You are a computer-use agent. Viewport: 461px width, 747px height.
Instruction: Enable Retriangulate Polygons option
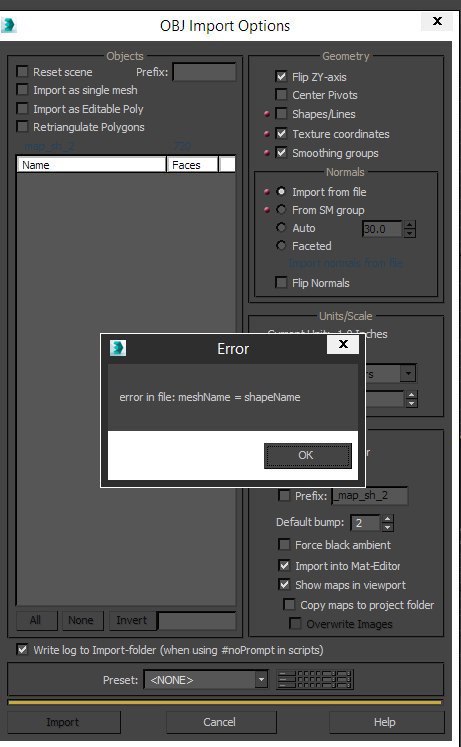(x=22, y=127)
